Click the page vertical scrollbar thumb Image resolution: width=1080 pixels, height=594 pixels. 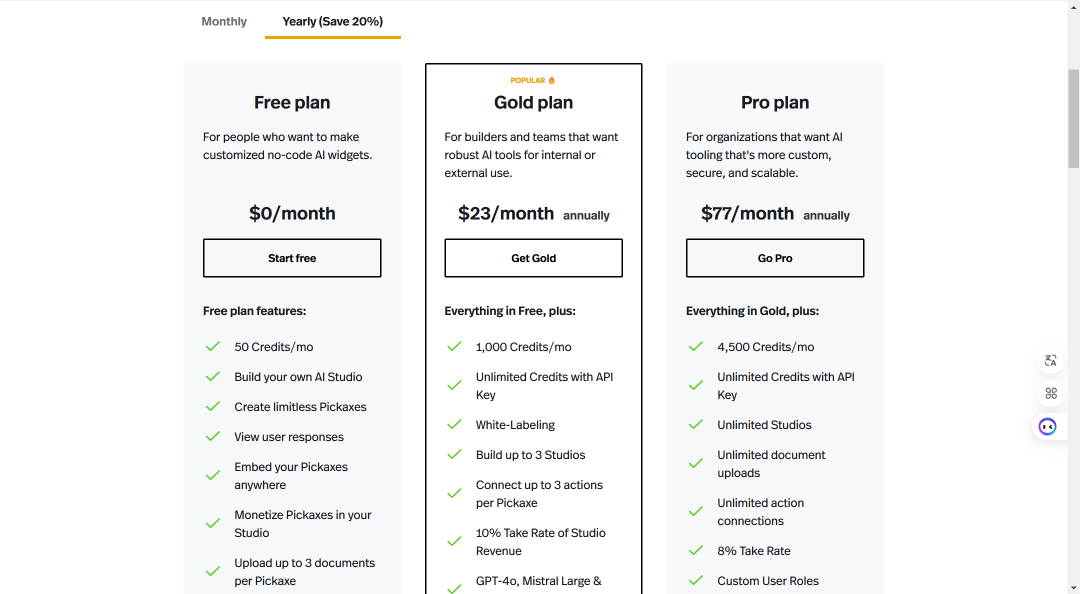tap(1073, 118)
